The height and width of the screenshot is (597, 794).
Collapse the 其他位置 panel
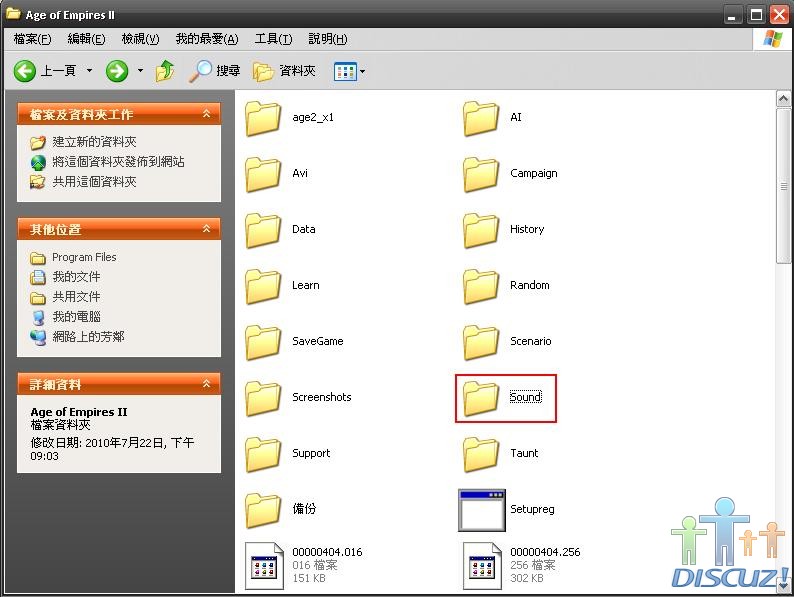(207, 229)
